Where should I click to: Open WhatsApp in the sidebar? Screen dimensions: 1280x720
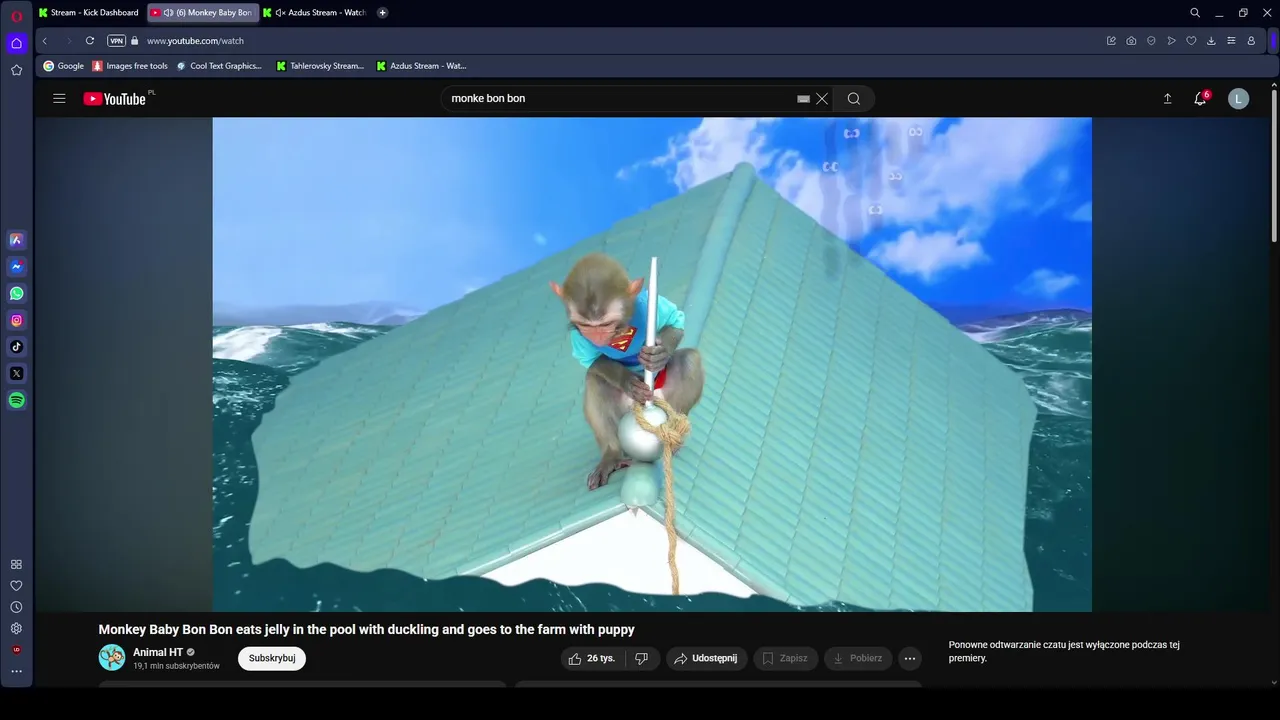coord(16,294)
